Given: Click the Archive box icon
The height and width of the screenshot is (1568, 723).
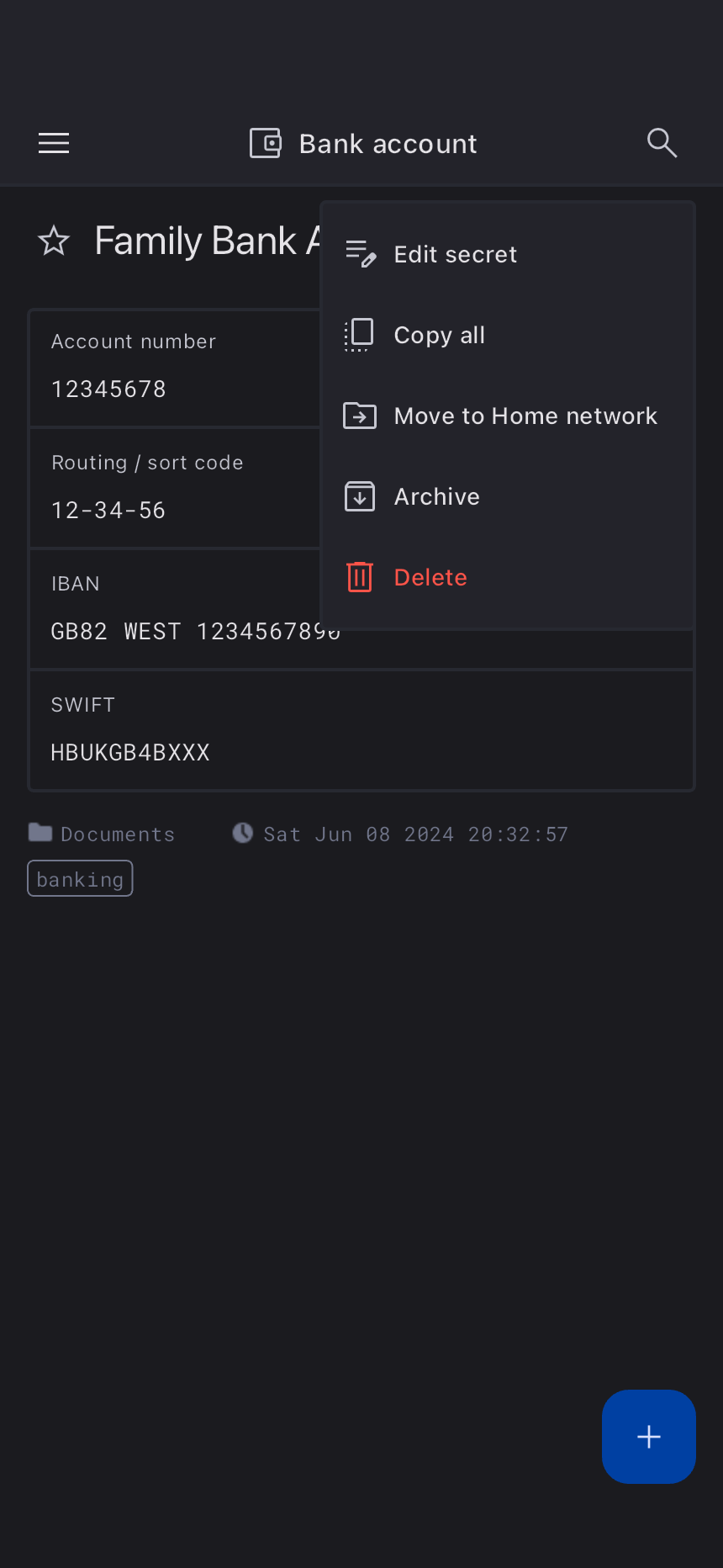Looking at the screenshot, I should 360,496.
